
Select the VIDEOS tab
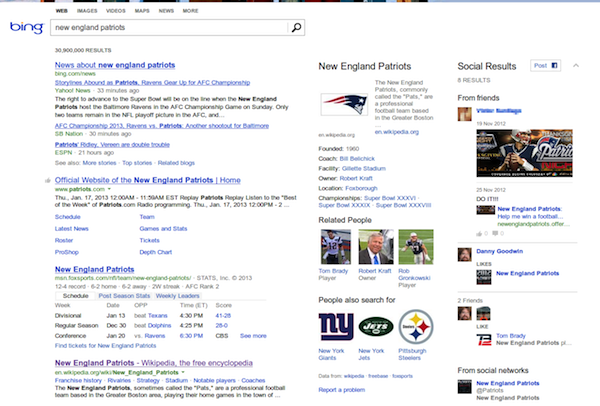[116, 11]
